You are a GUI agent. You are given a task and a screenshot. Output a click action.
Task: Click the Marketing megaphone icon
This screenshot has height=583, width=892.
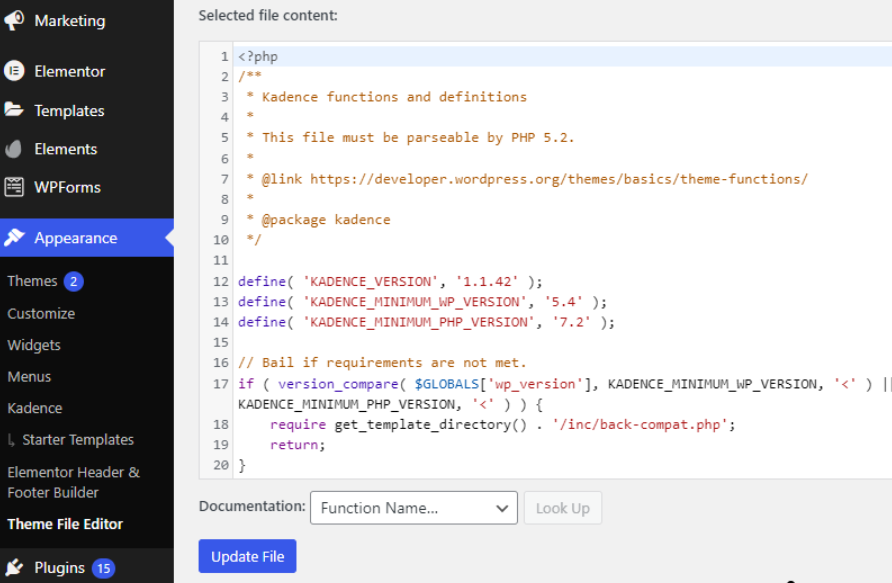click(x=14, y=20)
